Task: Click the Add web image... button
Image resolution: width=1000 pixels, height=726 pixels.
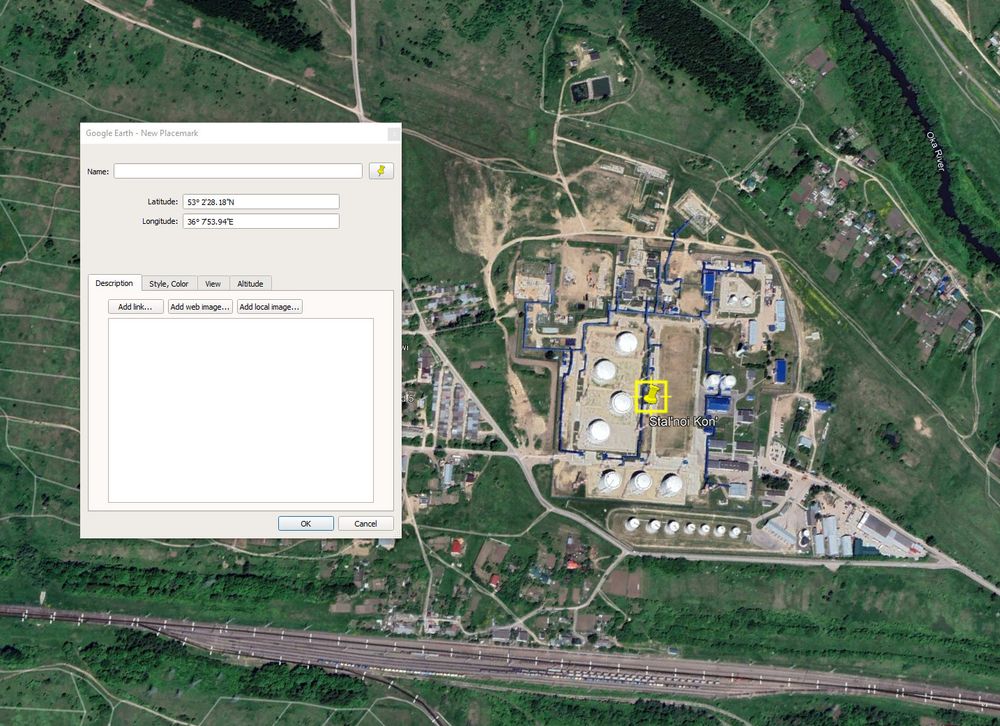Action: (x=200, y=307)
